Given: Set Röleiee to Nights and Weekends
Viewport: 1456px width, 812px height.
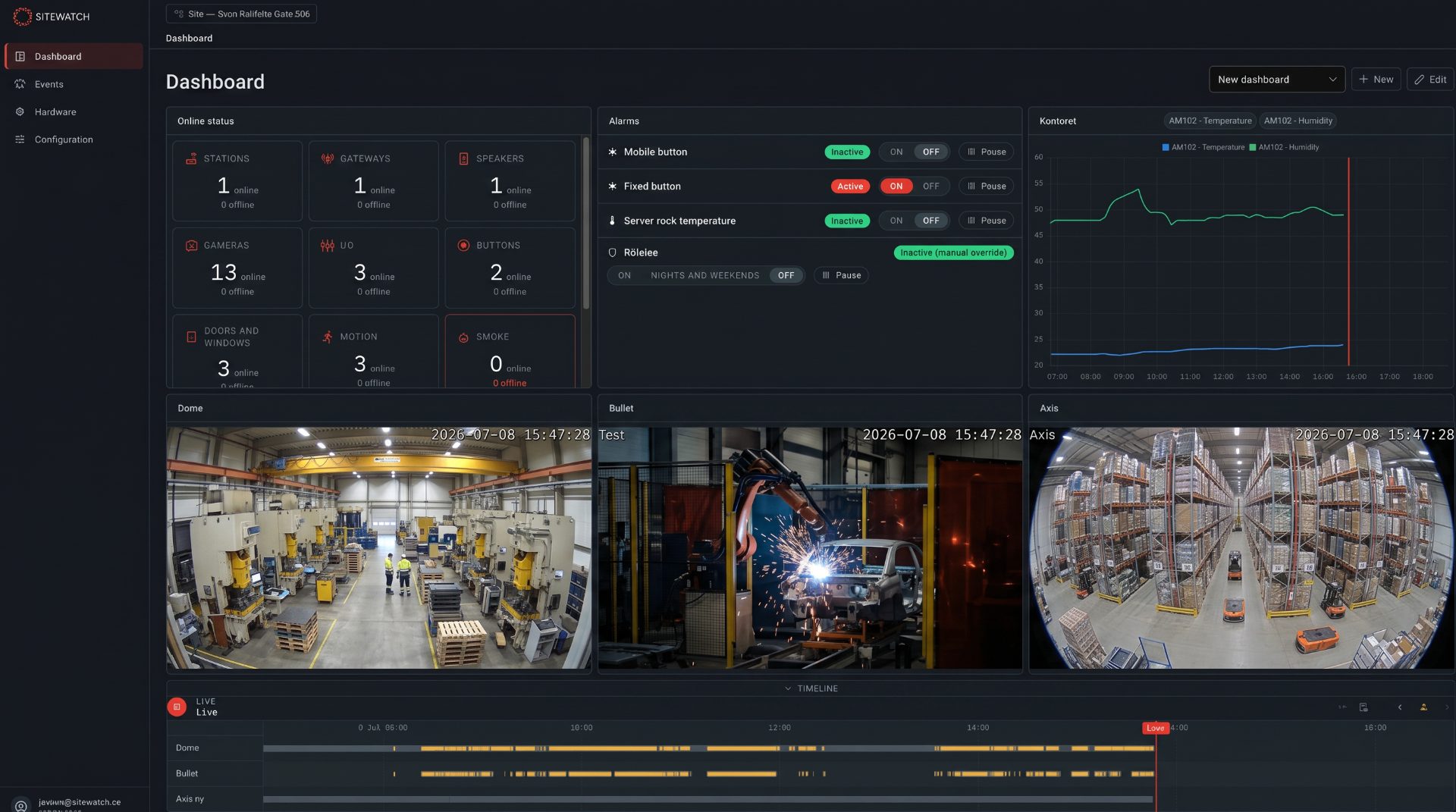Looking at the screenshot, I should coord(704,276).
